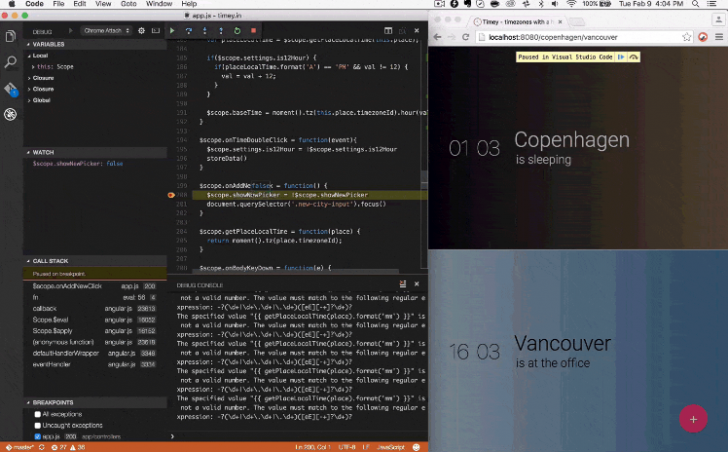Click the UTF-8 encoding indicator
This screenshot has width=728, height=452.
[x=347, y=447]
